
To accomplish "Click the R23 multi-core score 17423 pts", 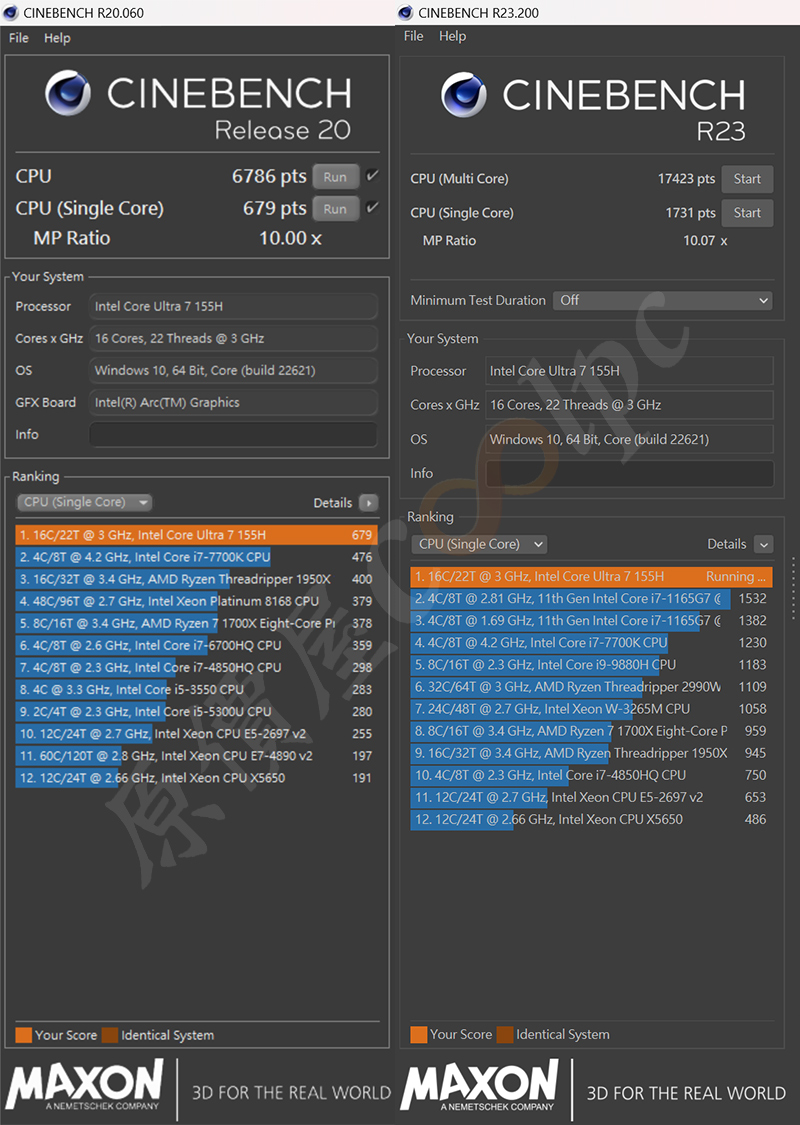I will tap(687, 179).
